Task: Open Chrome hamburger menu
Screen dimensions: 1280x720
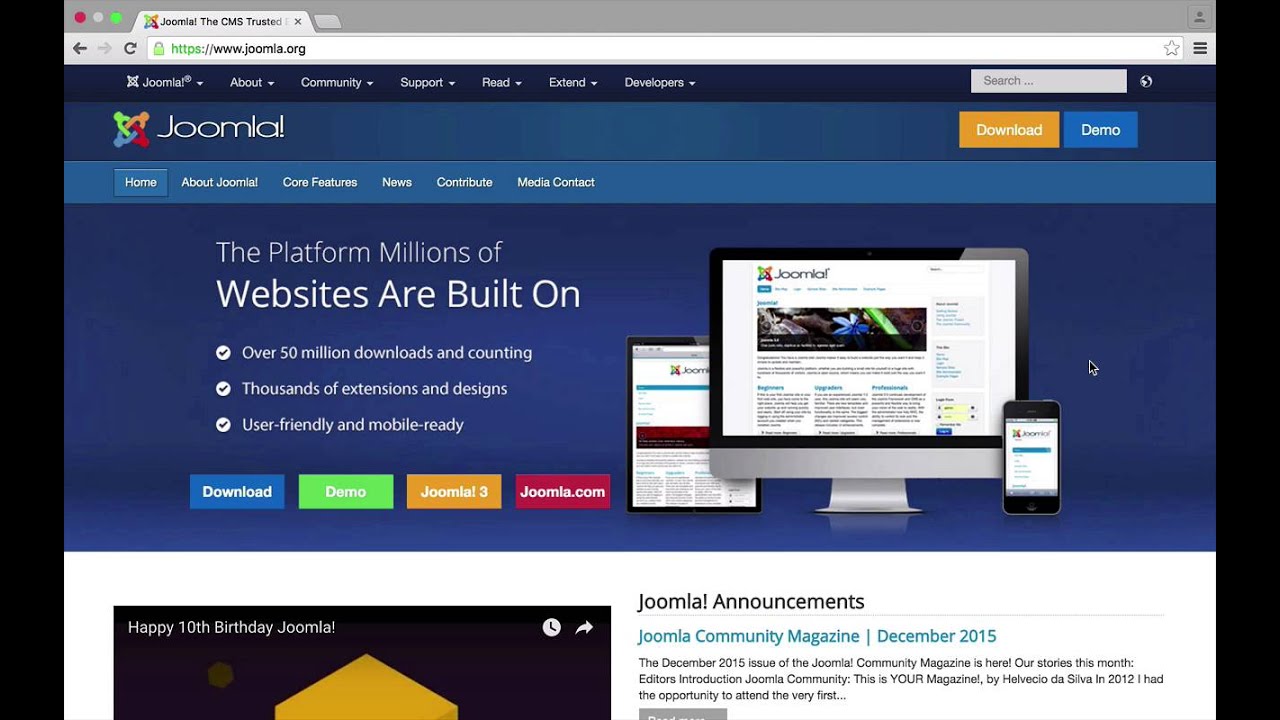Action: 1200,48
